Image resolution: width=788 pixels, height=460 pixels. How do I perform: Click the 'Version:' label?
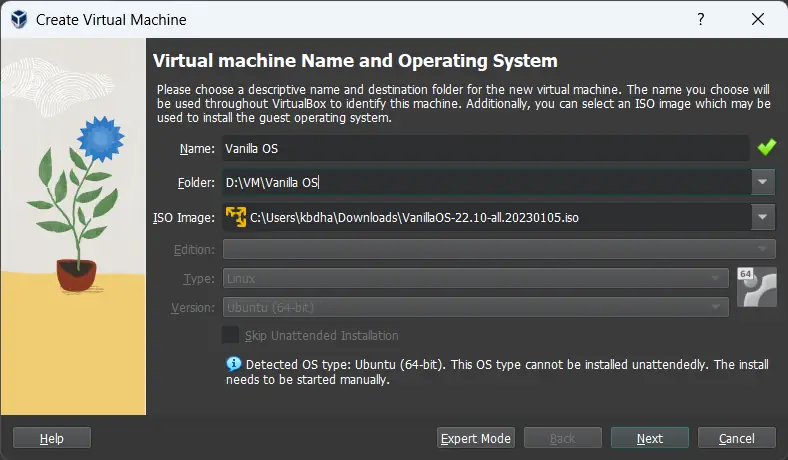(193, 307)
